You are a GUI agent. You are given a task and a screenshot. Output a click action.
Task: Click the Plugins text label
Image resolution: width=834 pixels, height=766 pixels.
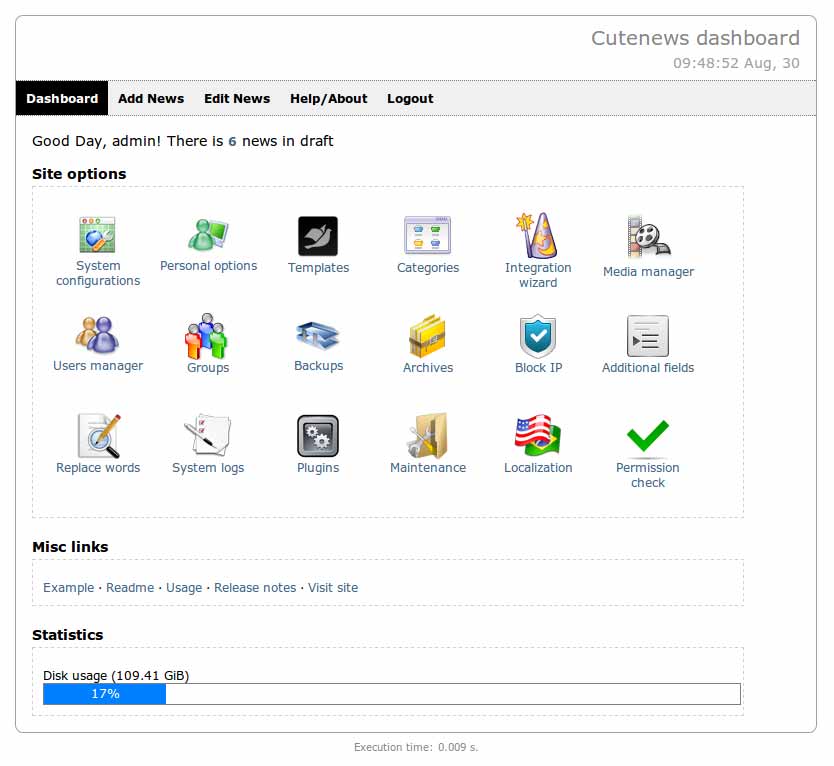point(318,468)
